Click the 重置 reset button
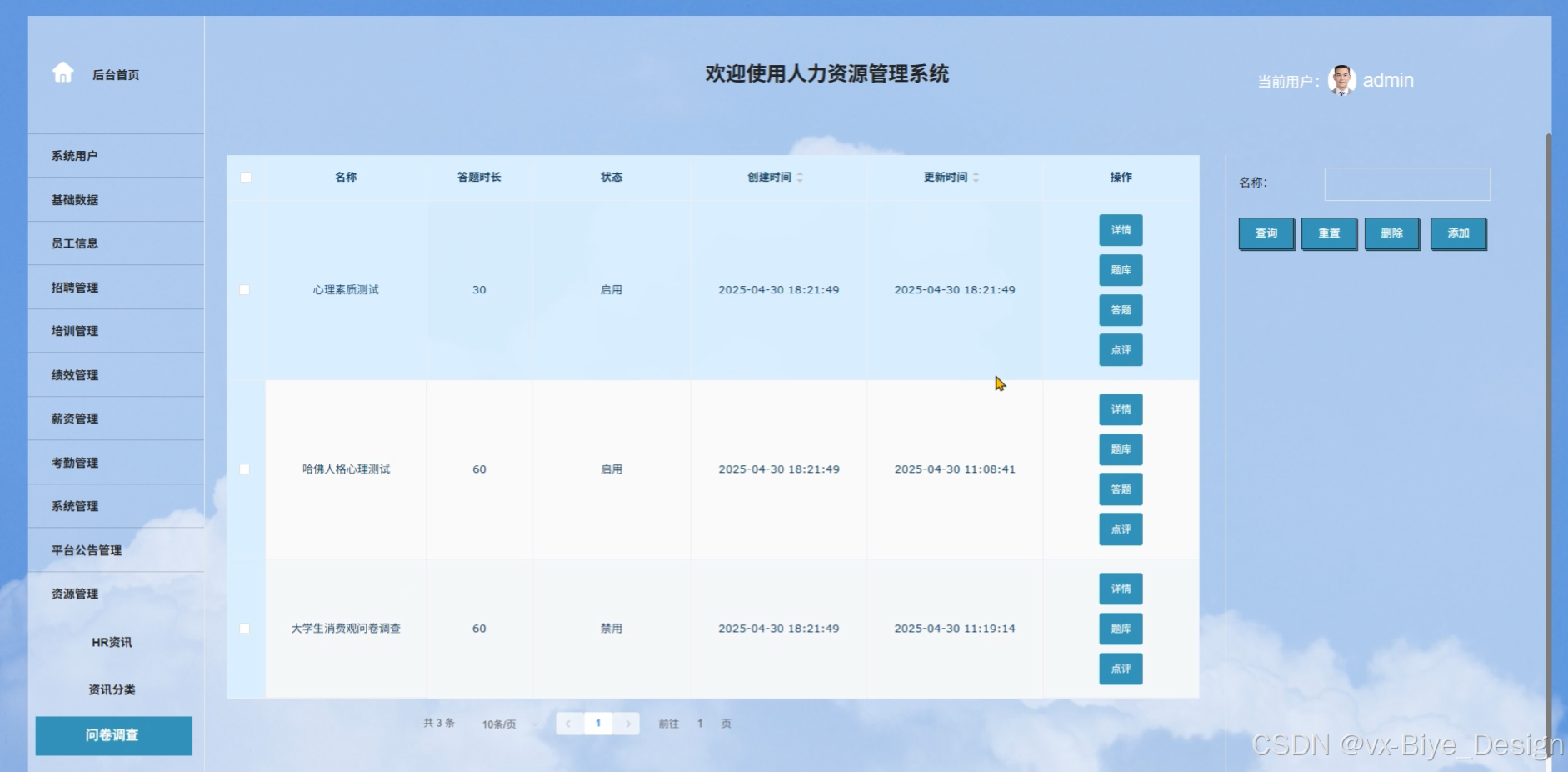Viewport: 1568px width, 772px height. pos(1329,233)
